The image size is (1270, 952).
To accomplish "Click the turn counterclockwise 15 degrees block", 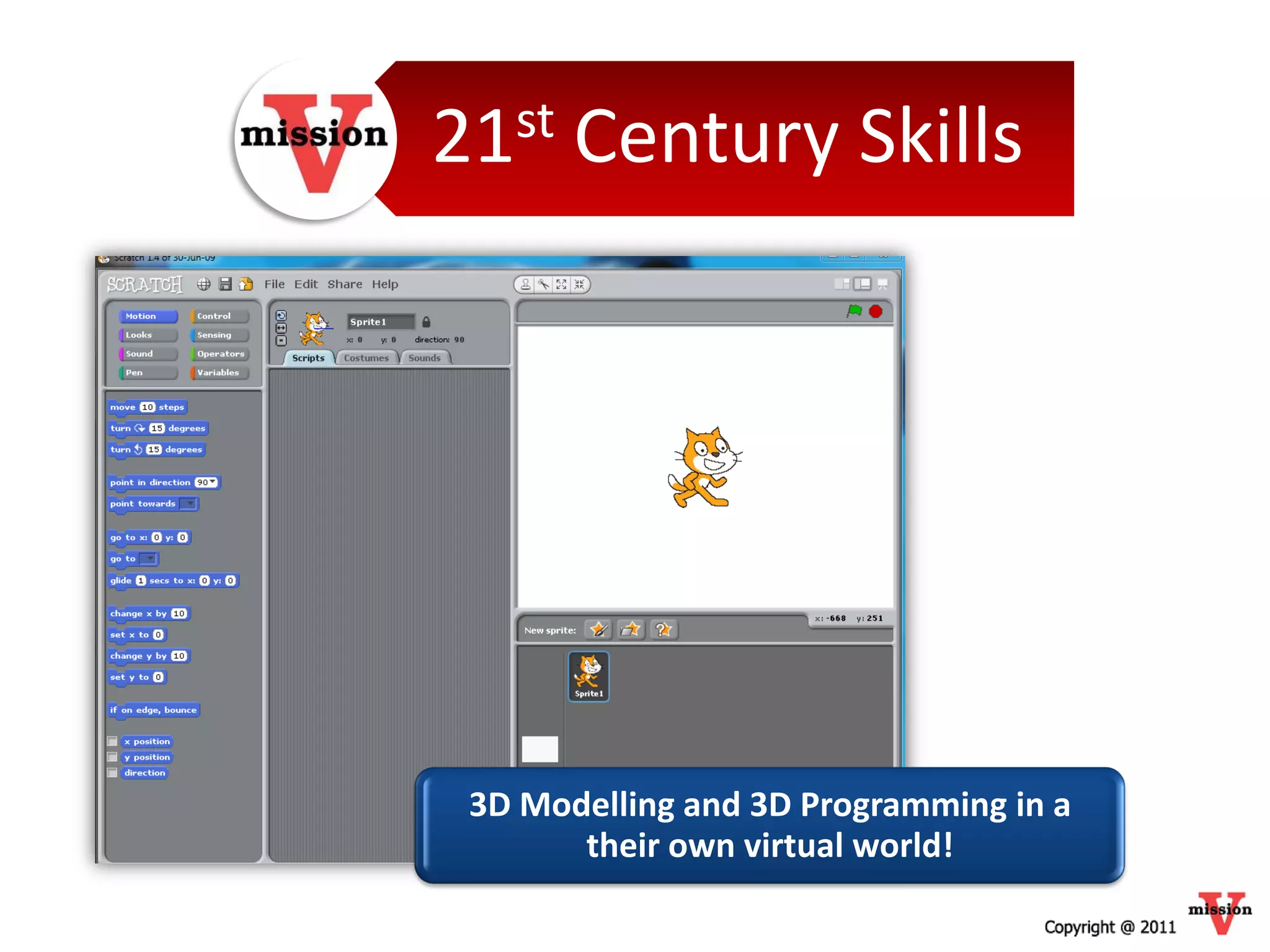I will (156, 449).
